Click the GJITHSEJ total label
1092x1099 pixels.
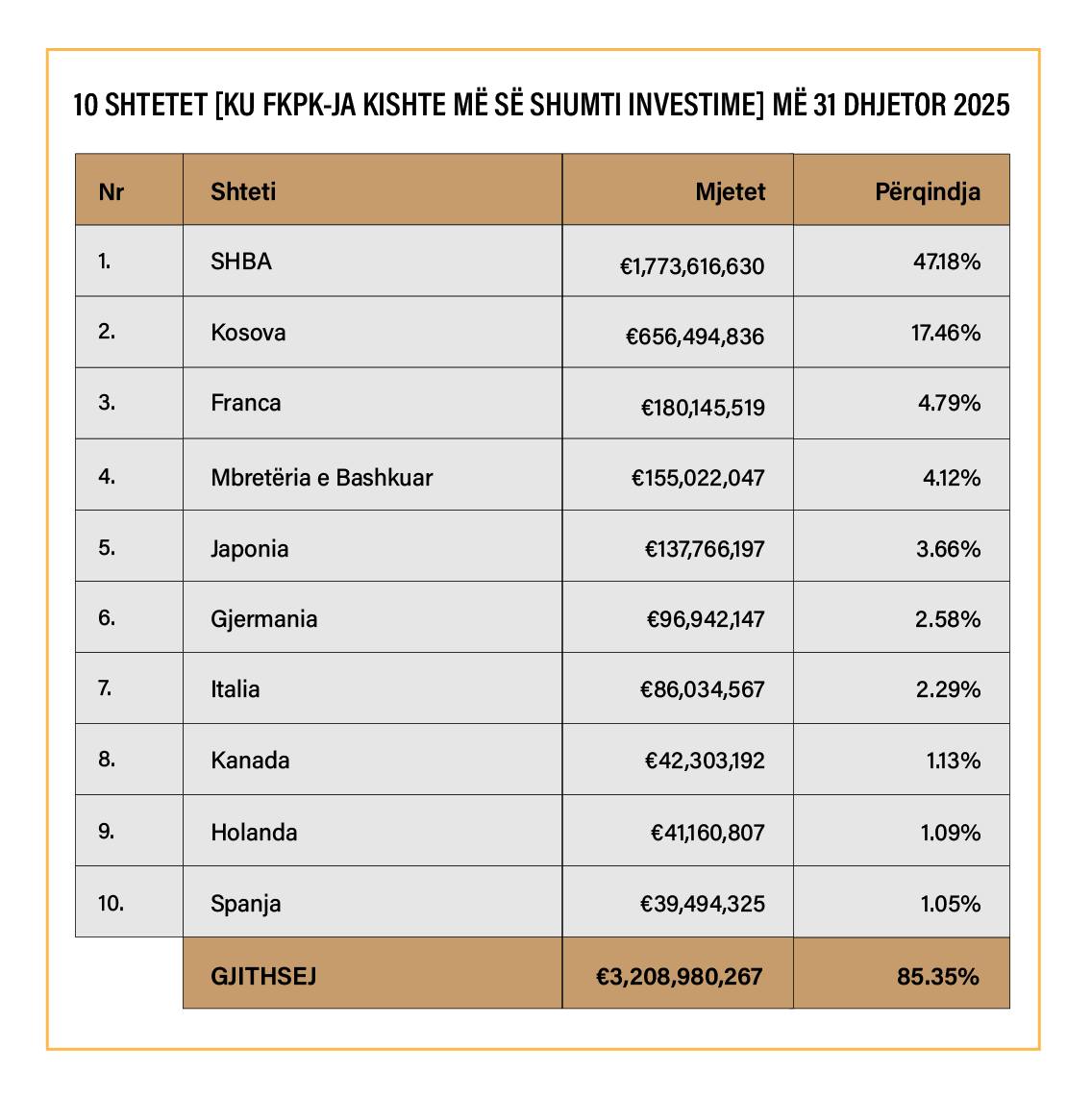(x=263, y=977)
